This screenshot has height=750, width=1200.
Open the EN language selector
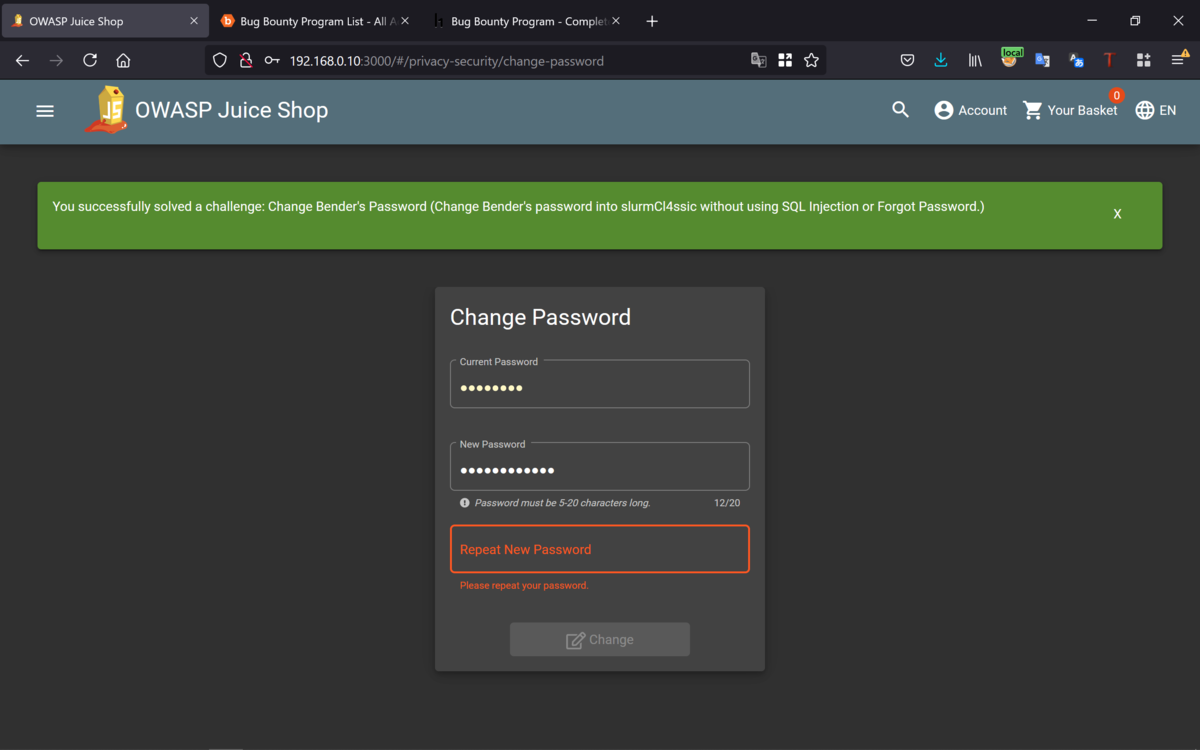(1156, 110)
